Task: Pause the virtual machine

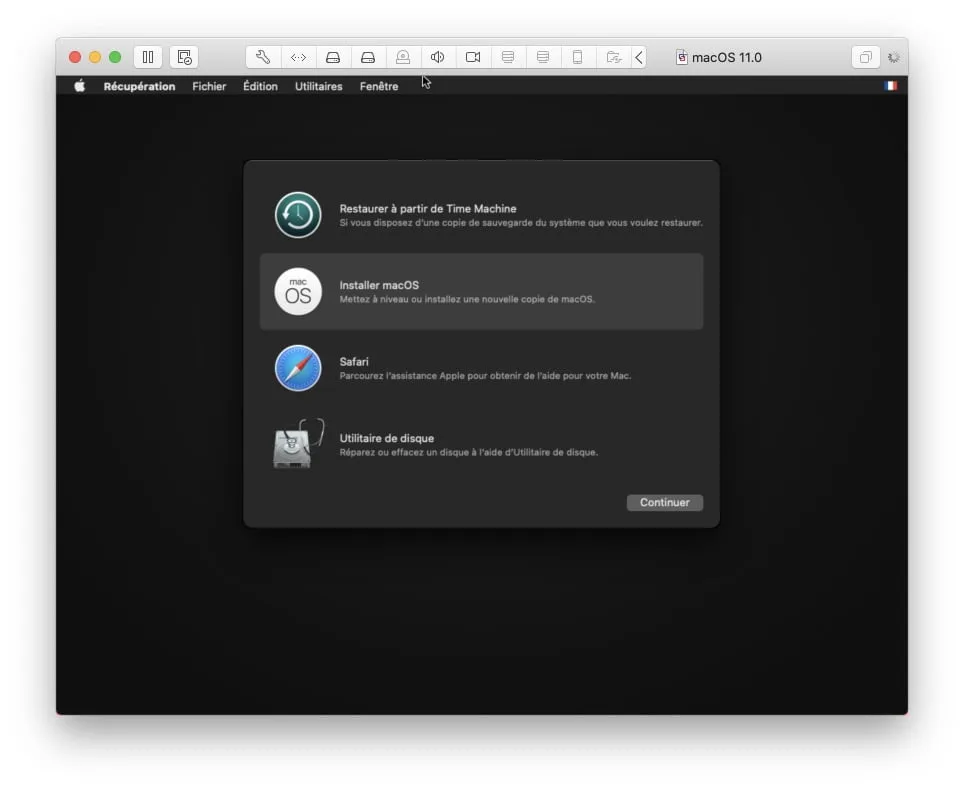Action: 147,57
